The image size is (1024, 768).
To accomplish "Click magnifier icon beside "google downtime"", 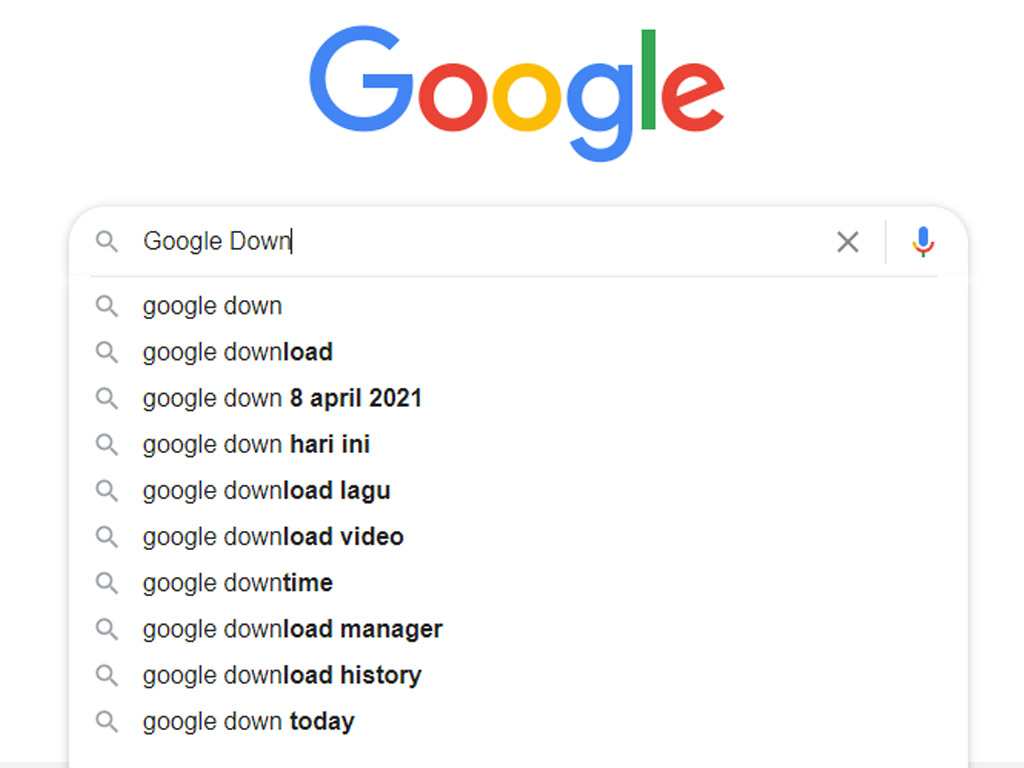I will (x=106, y=583).
